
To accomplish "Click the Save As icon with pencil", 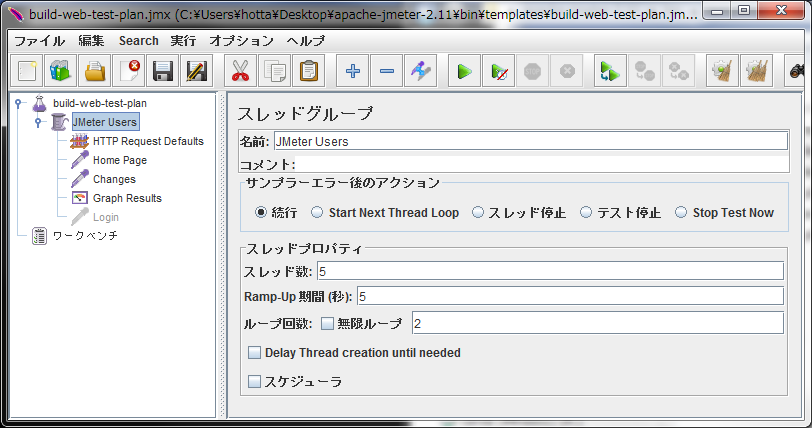I will pos(197,71).
